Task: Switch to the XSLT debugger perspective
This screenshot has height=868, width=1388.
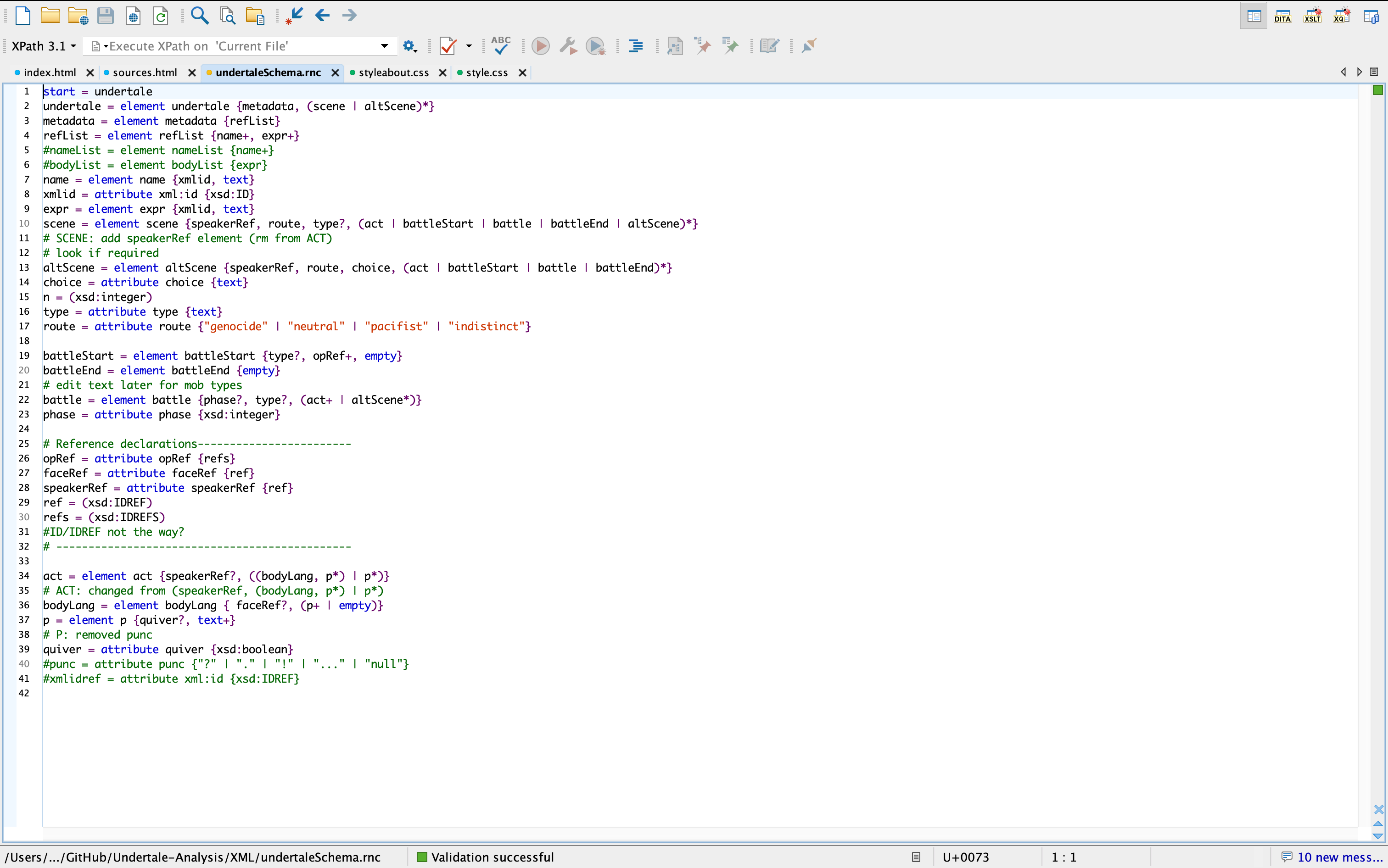Action: (1313, 16)
